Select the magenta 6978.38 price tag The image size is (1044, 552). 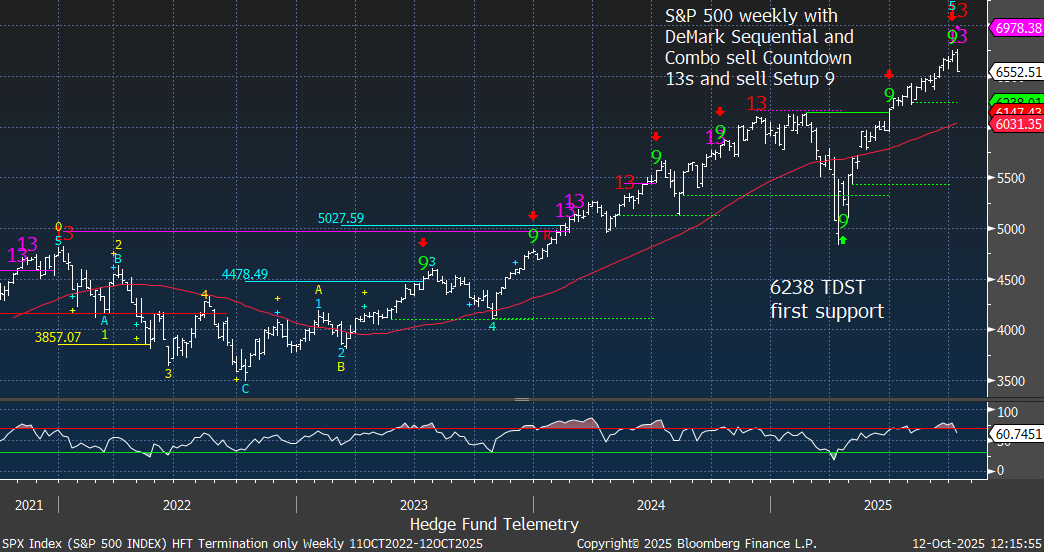point(1016,29)
